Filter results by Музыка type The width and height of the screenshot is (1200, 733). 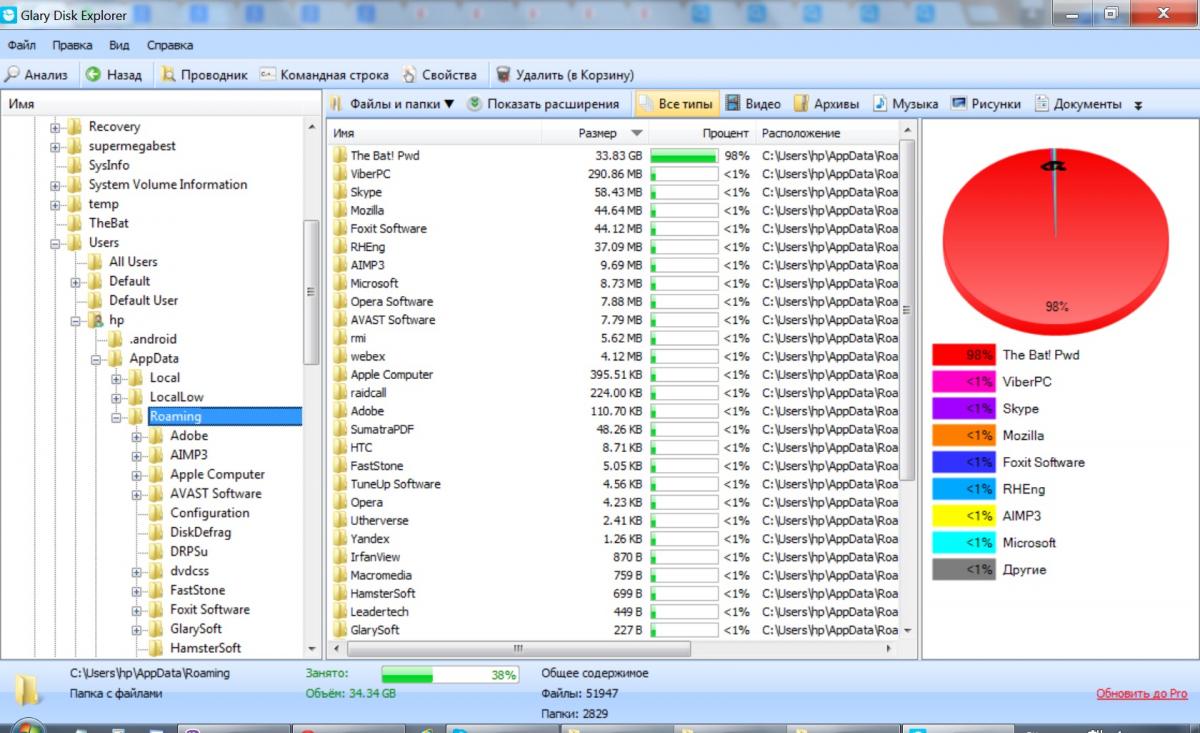[905, 104]
